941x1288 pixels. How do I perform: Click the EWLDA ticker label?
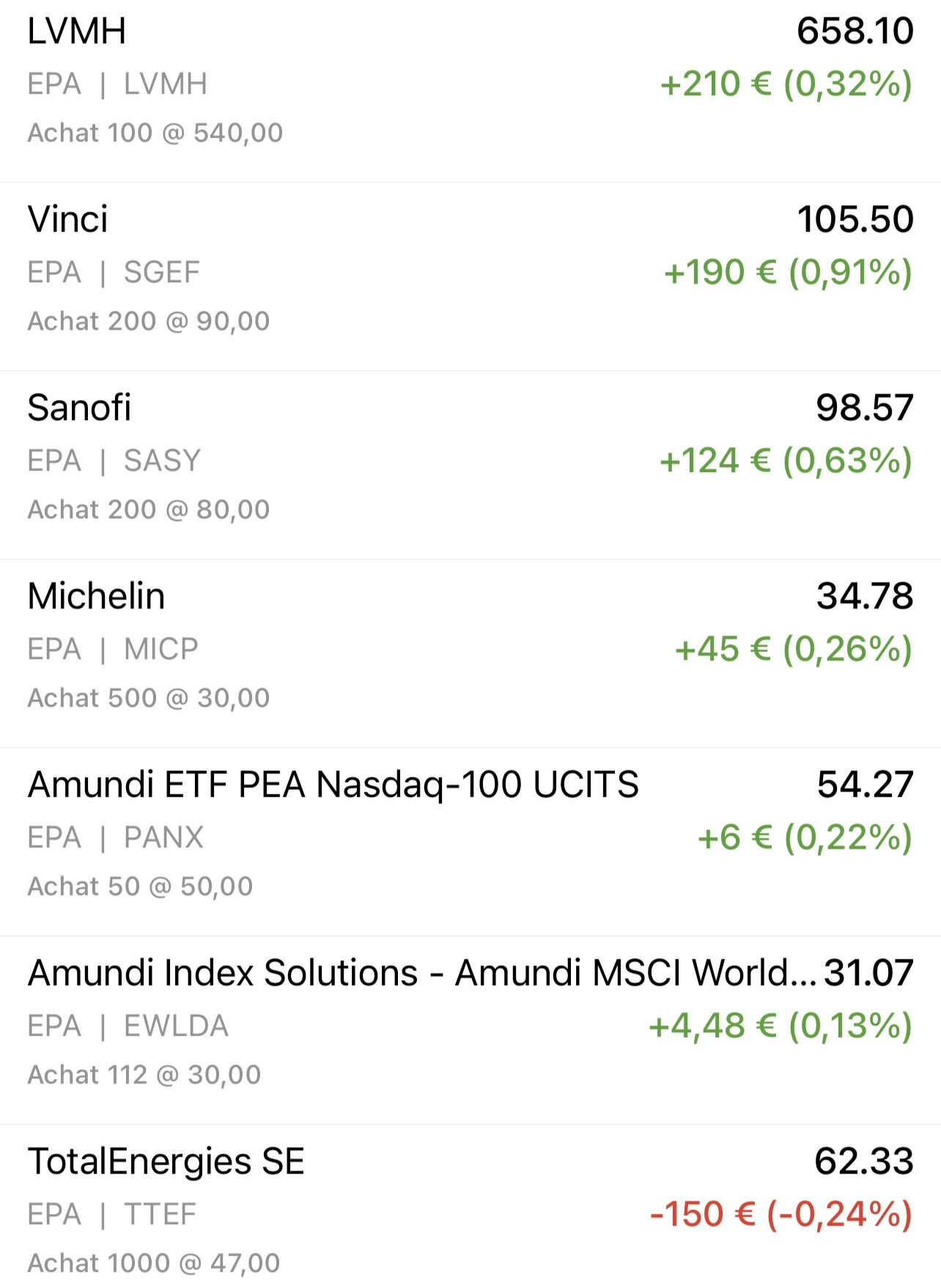[176, 1026]
